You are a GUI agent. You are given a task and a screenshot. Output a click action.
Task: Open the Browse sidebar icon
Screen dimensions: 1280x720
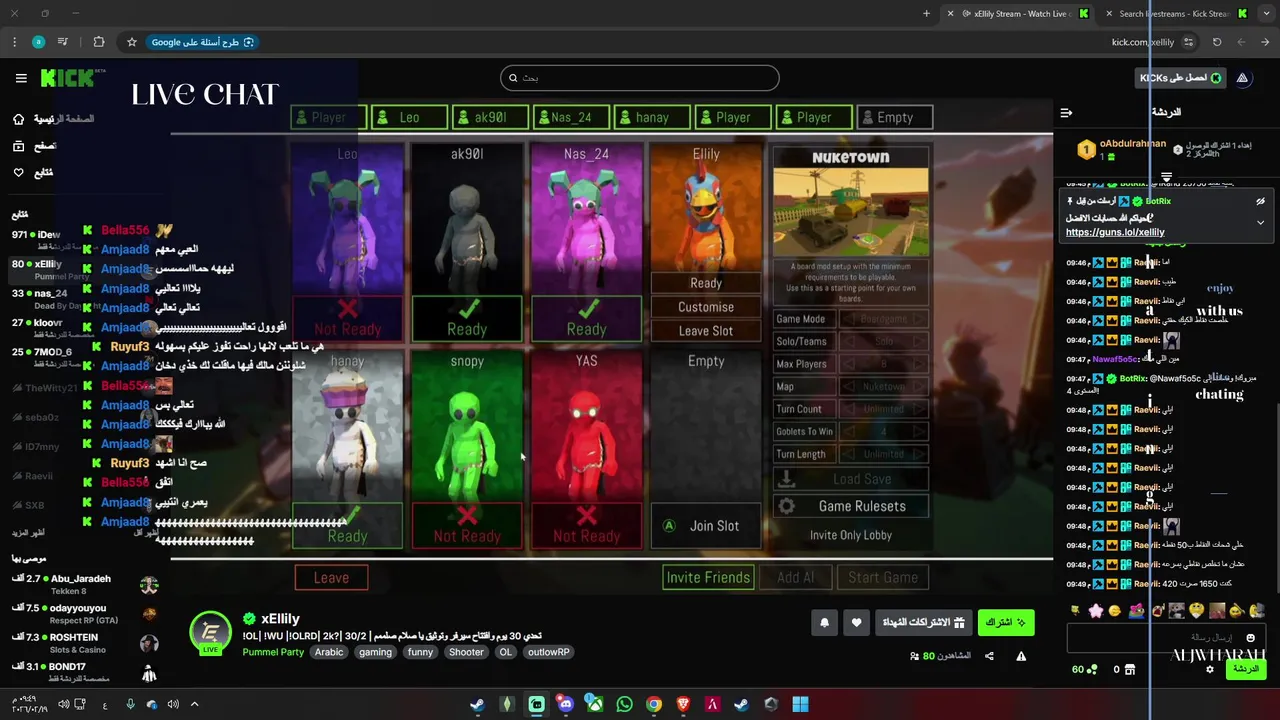coord(18,146)
